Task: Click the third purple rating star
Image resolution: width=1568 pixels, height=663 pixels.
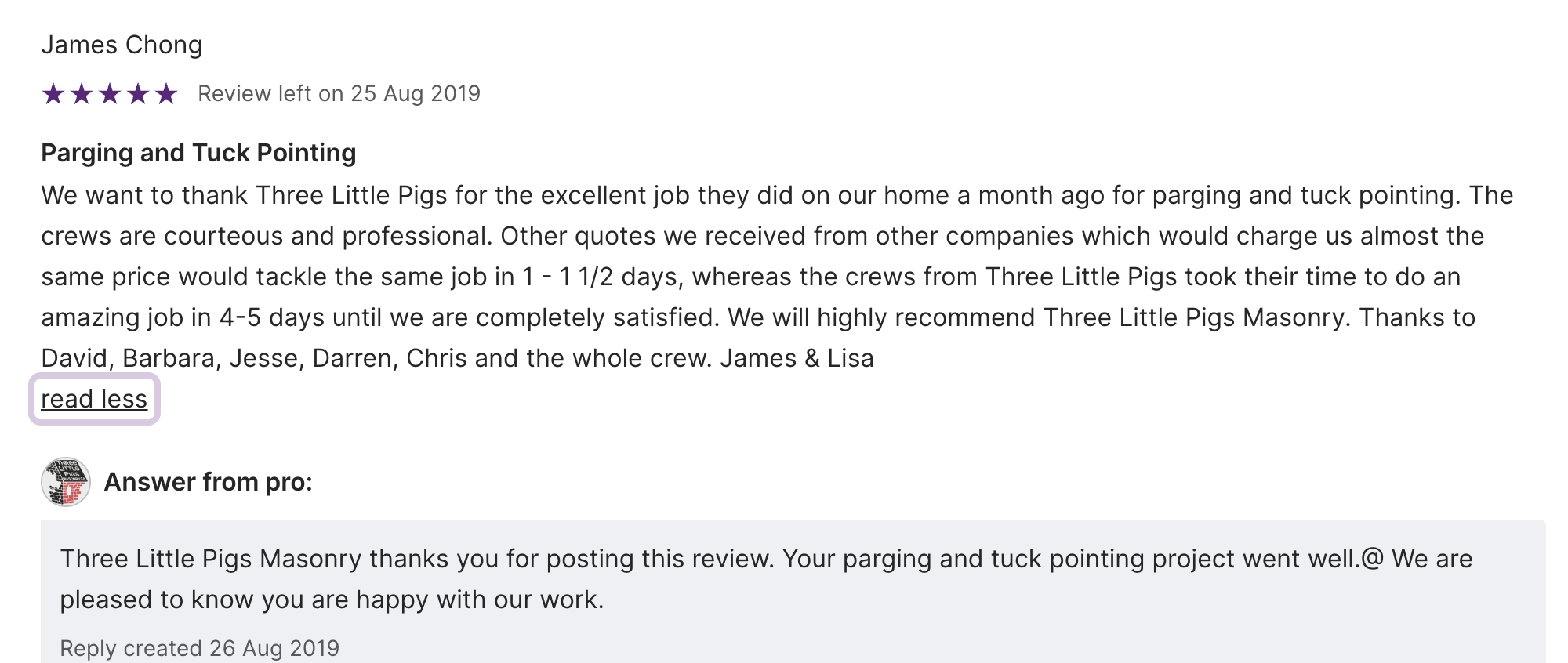Action: coord(110,94)
